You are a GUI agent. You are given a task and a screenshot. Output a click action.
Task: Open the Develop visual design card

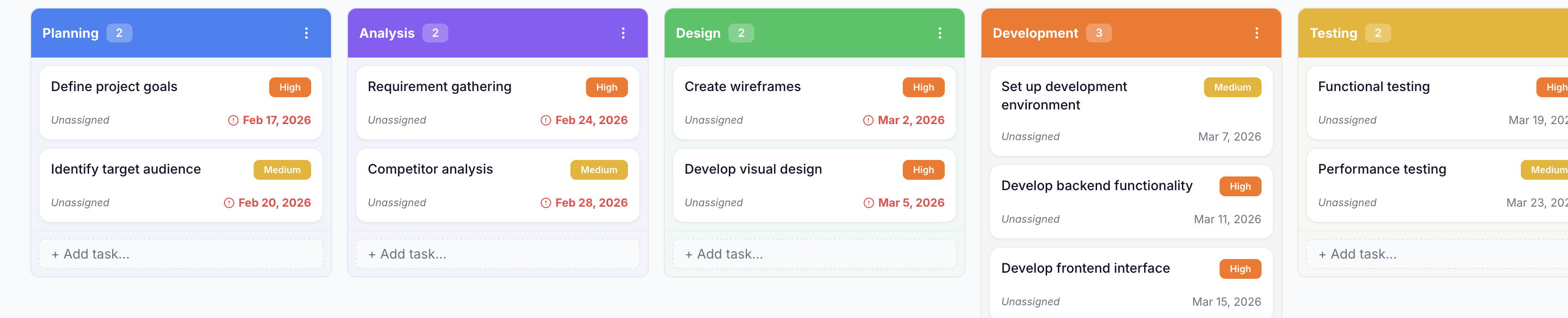pos(815,185)
